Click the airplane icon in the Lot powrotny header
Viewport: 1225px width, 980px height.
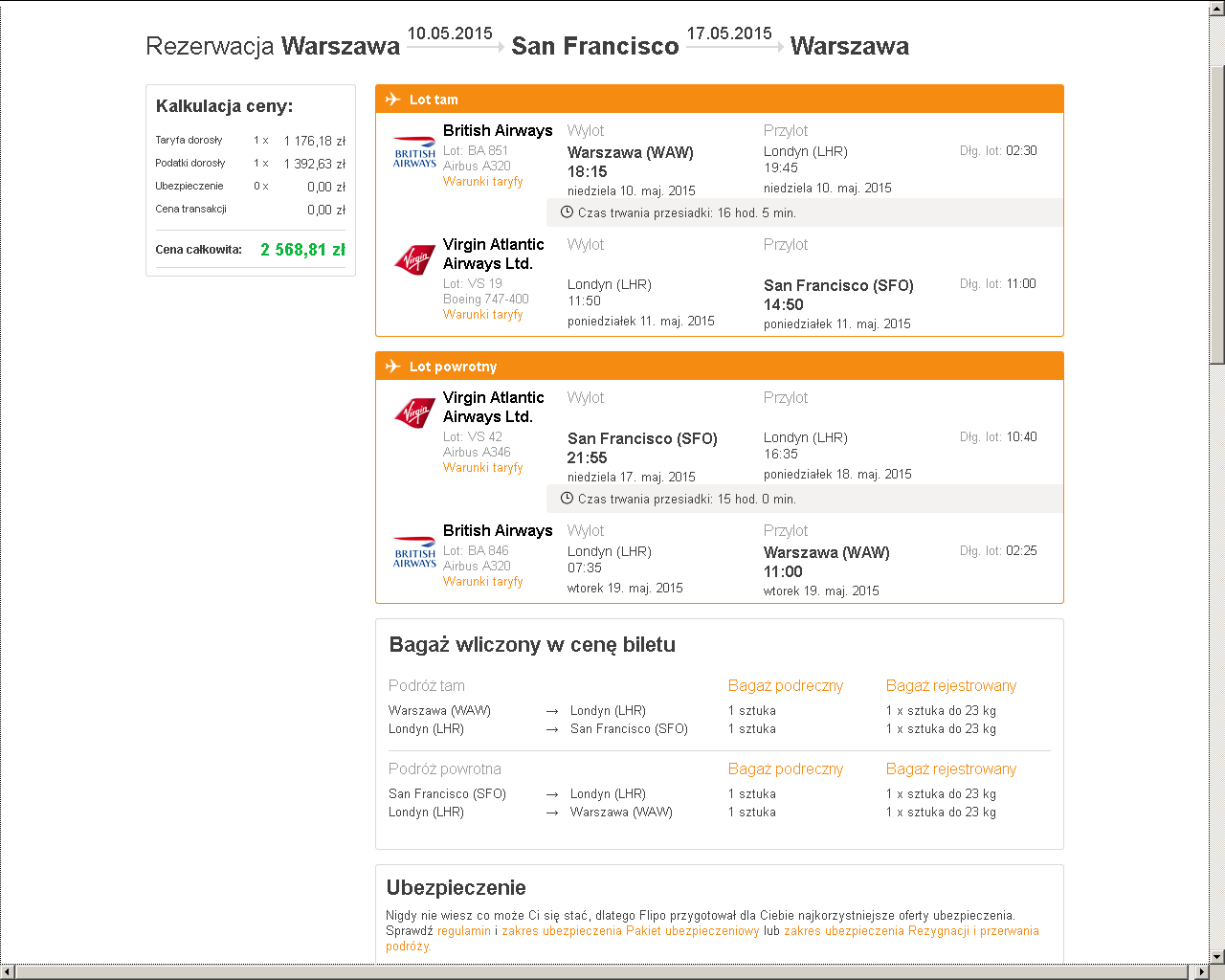pos(392,366)
